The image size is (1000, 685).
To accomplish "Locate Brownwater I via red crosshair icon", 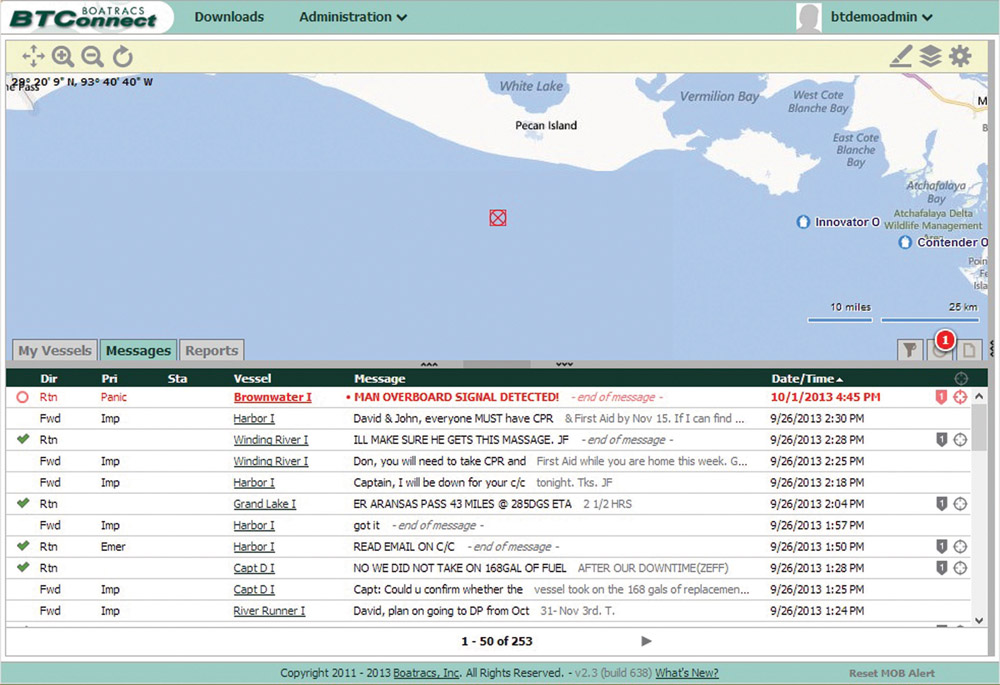I will (x=961, y=398).
